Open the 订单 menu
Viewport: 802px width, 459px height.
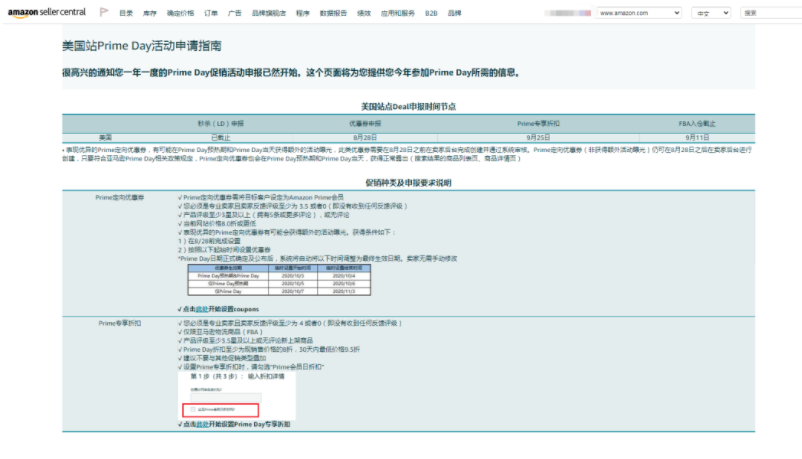(211, 13)
